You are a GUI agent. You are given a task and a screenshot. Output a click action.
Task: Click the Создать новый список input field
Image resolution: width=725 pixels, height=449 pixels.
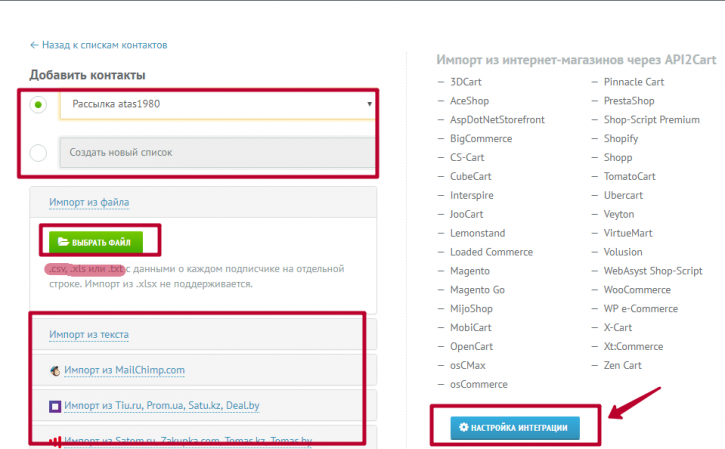[217, 153]
